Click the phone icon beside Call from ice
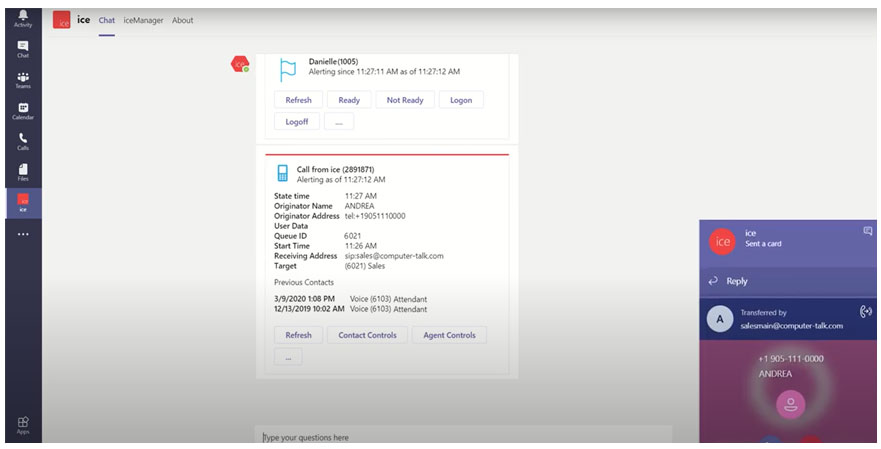Viewport: 881px width, 449px height. tap(283, 173)
